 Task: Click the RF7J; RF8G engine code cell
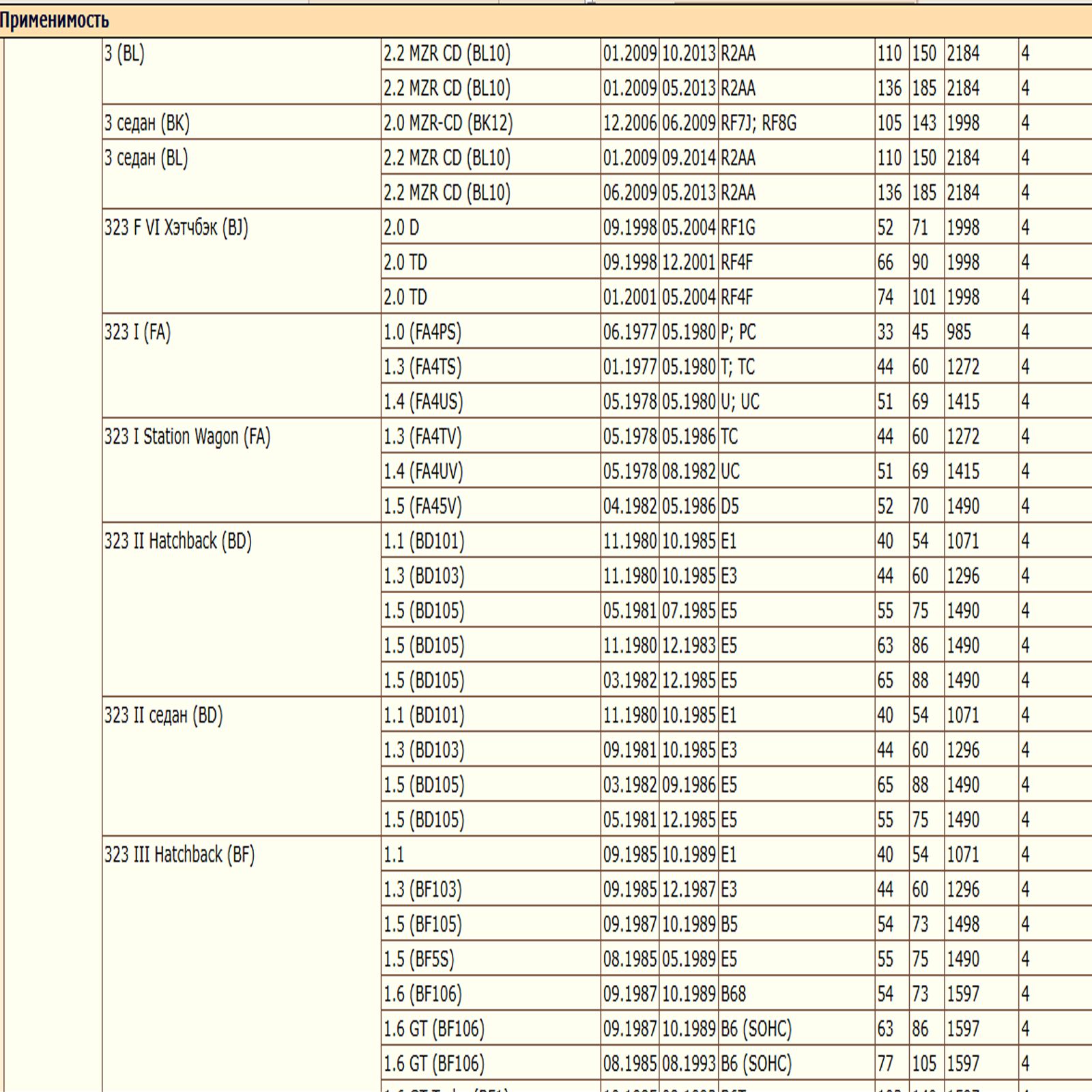click(x=758, y=124)
